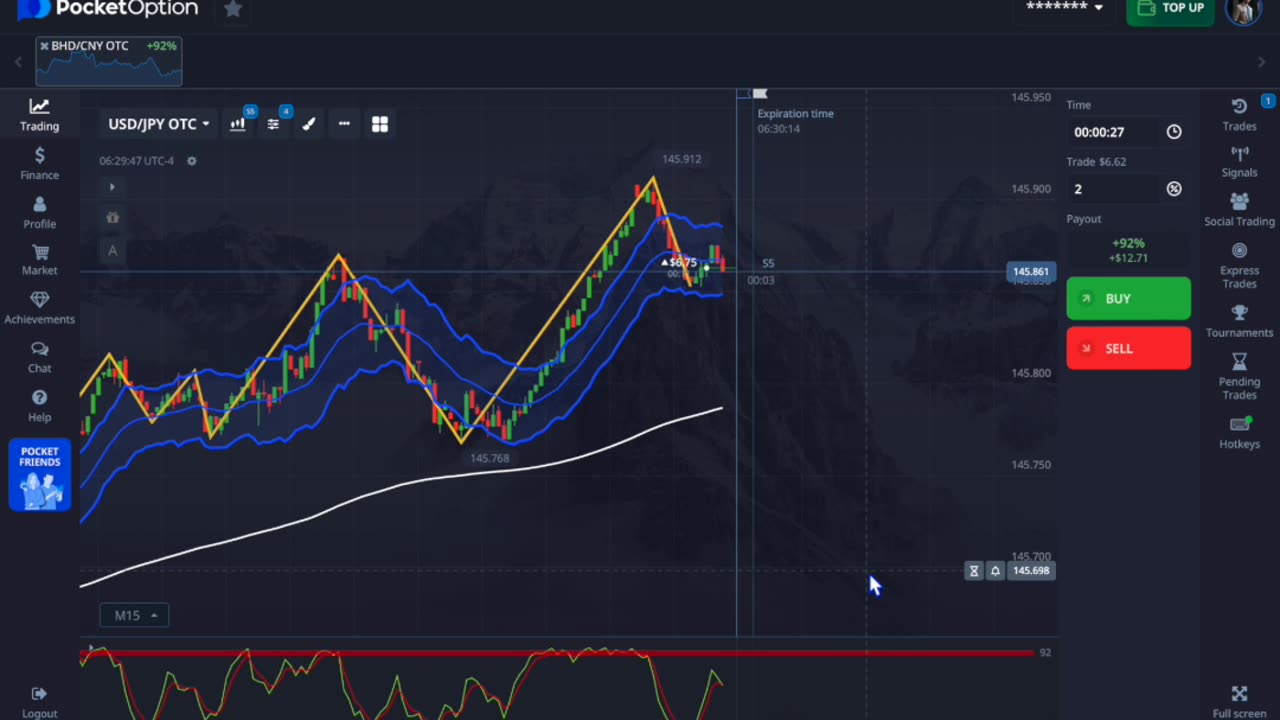The image size is (1280, 720).
Task: Open the Trades history panel
Action: [x=1239, y=115]
